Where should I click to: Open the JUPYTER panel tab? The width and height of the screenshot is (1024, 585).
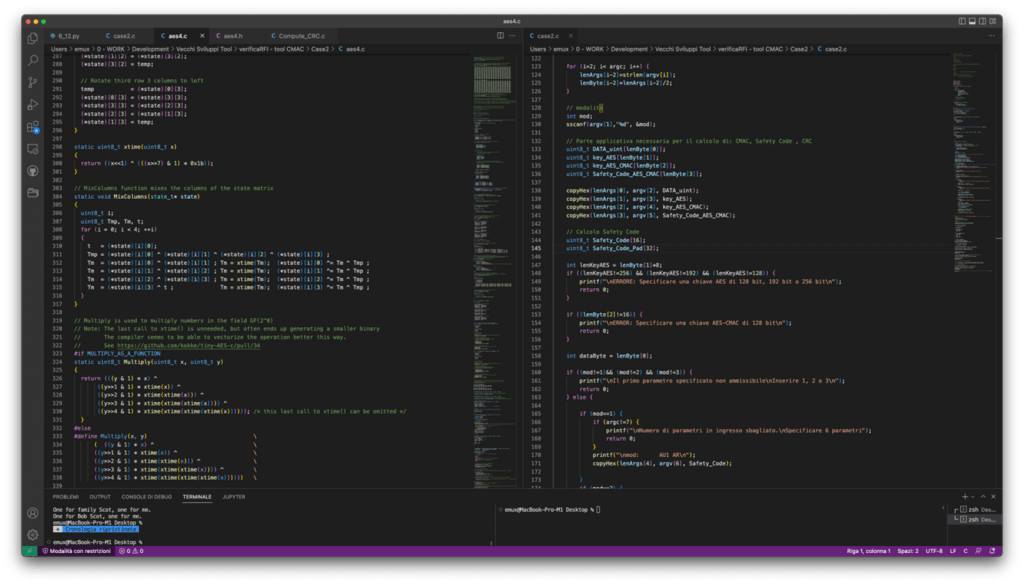point(234,497)
